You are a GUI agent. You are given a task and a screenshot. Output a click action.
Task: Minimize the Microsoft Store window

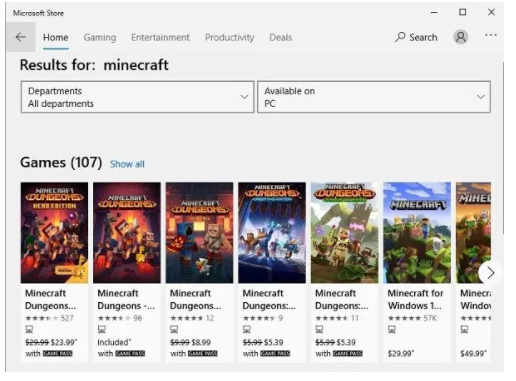coord(434,13)
